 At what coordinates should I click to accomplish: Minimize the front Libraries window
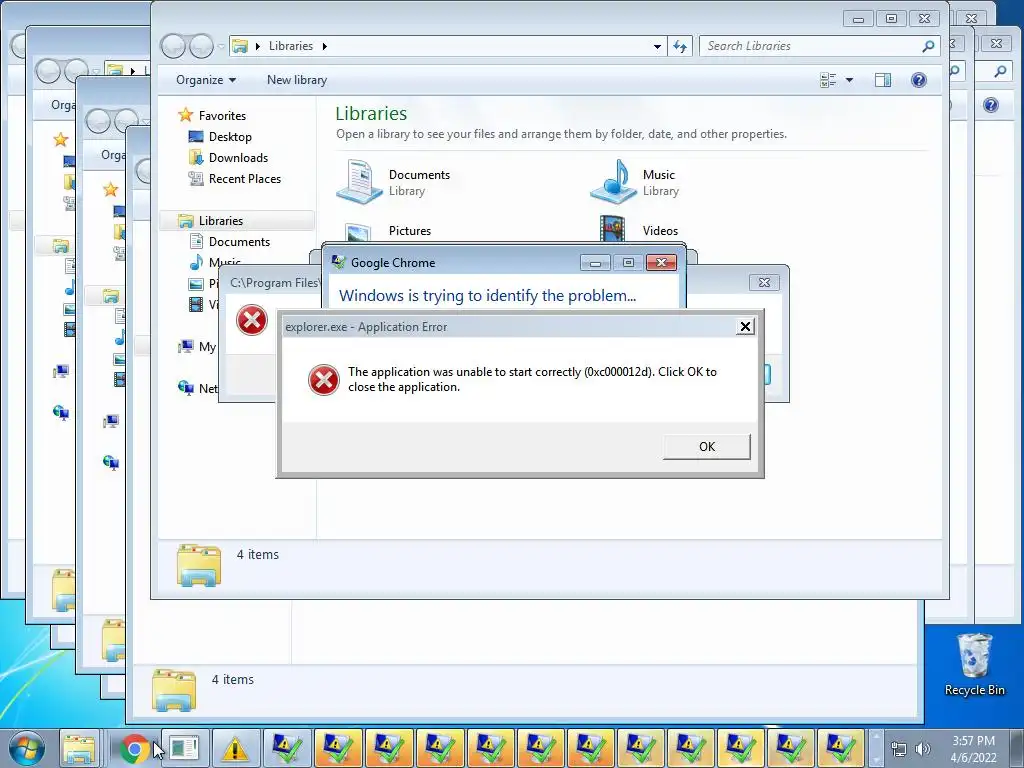(x=858, y=19)
